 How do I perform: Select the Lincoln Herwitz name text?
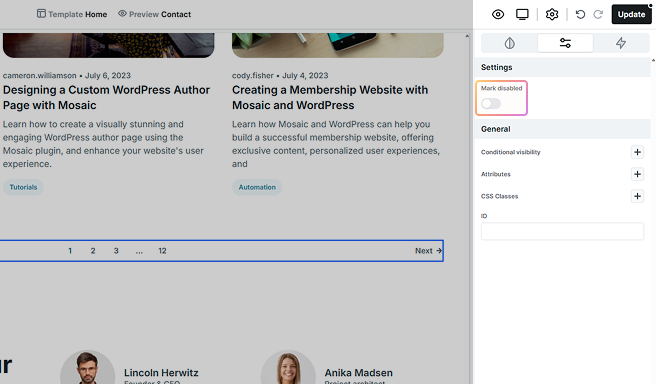coord(161,373)
